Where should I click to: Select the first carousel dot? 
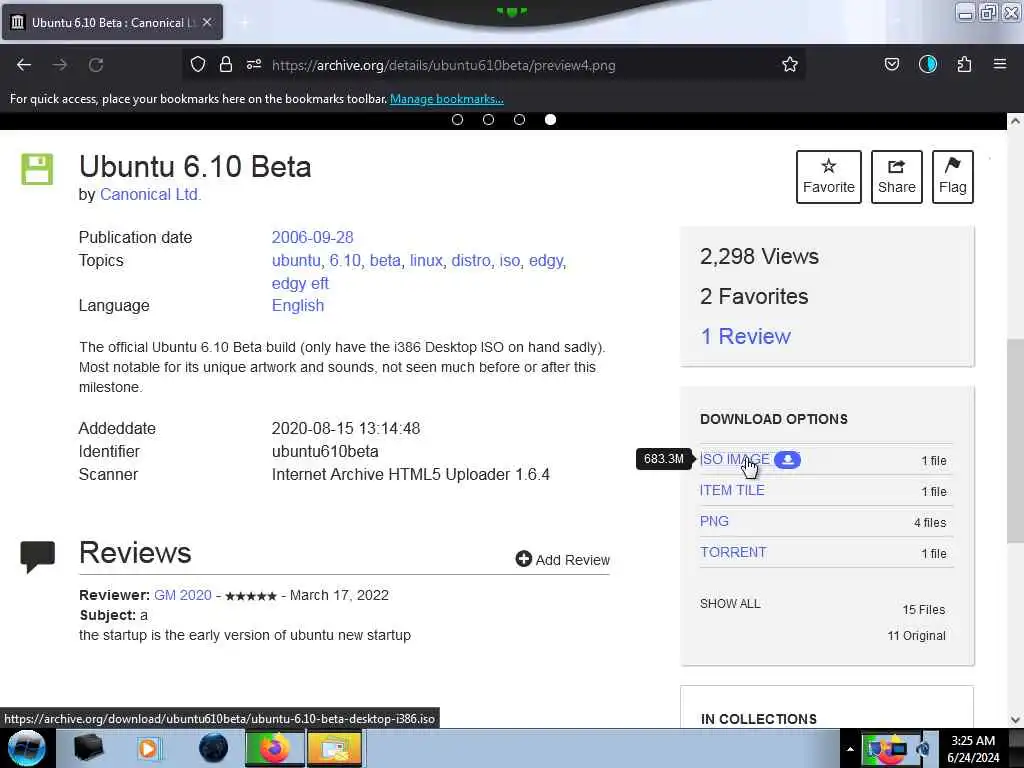(x=457, y=120)
